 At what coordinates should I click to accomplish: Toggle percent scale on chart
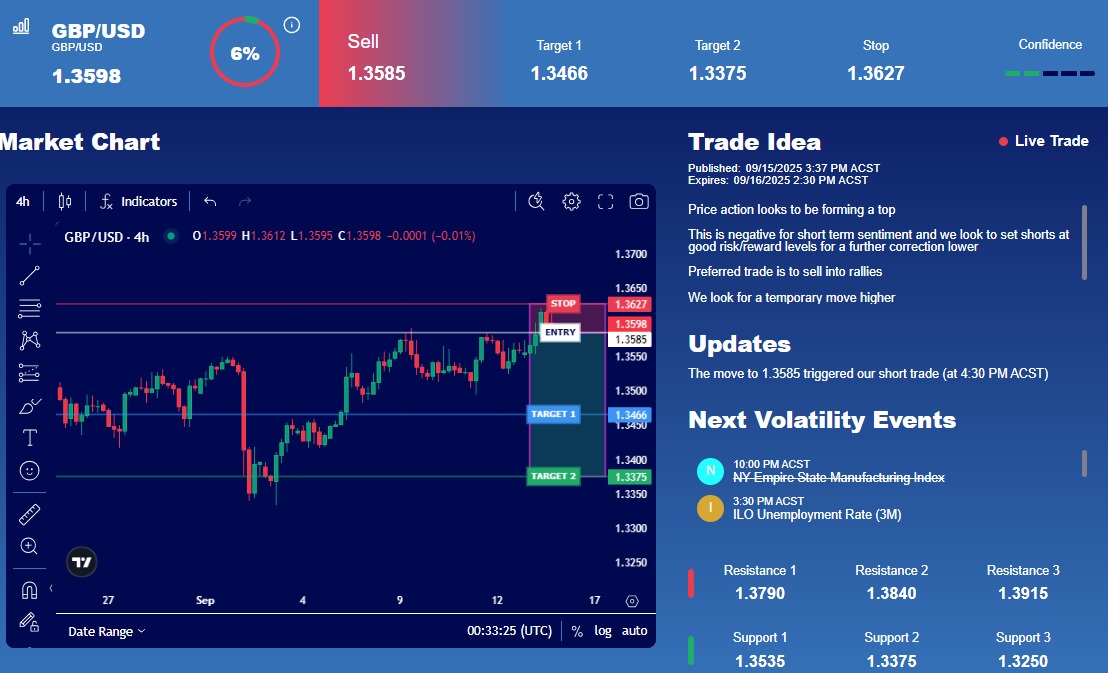pos(577,631)
